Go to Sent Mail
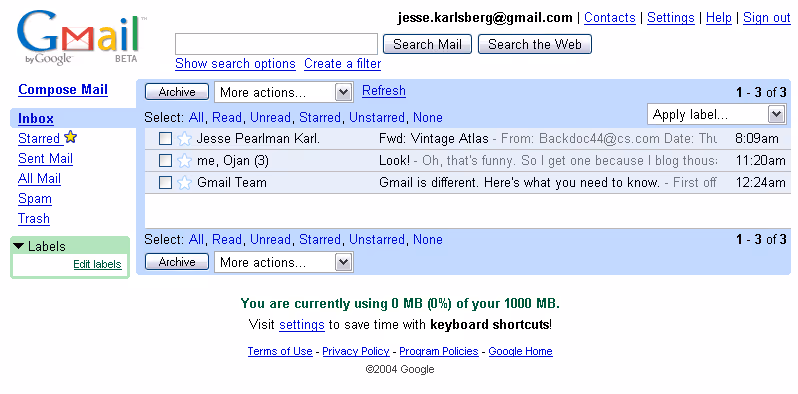 point(45,158)
